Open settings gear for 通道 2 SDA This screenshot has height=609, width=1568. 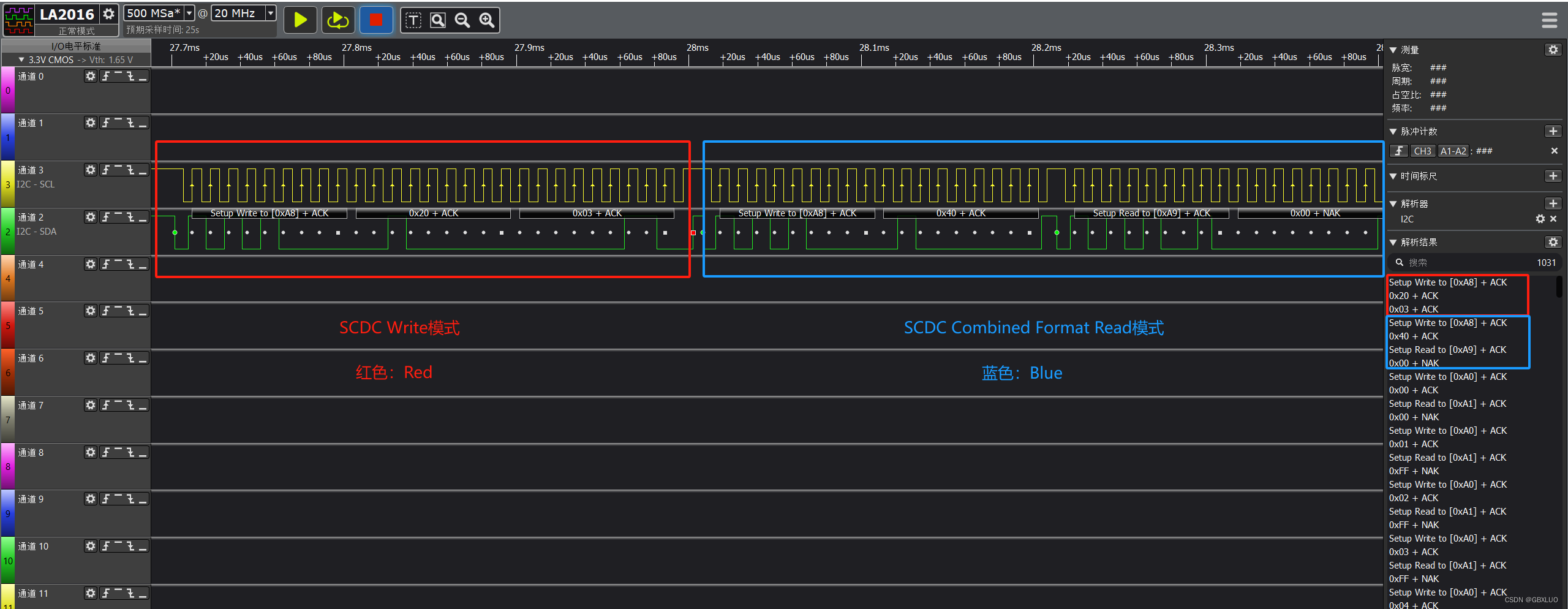[91, 217]
